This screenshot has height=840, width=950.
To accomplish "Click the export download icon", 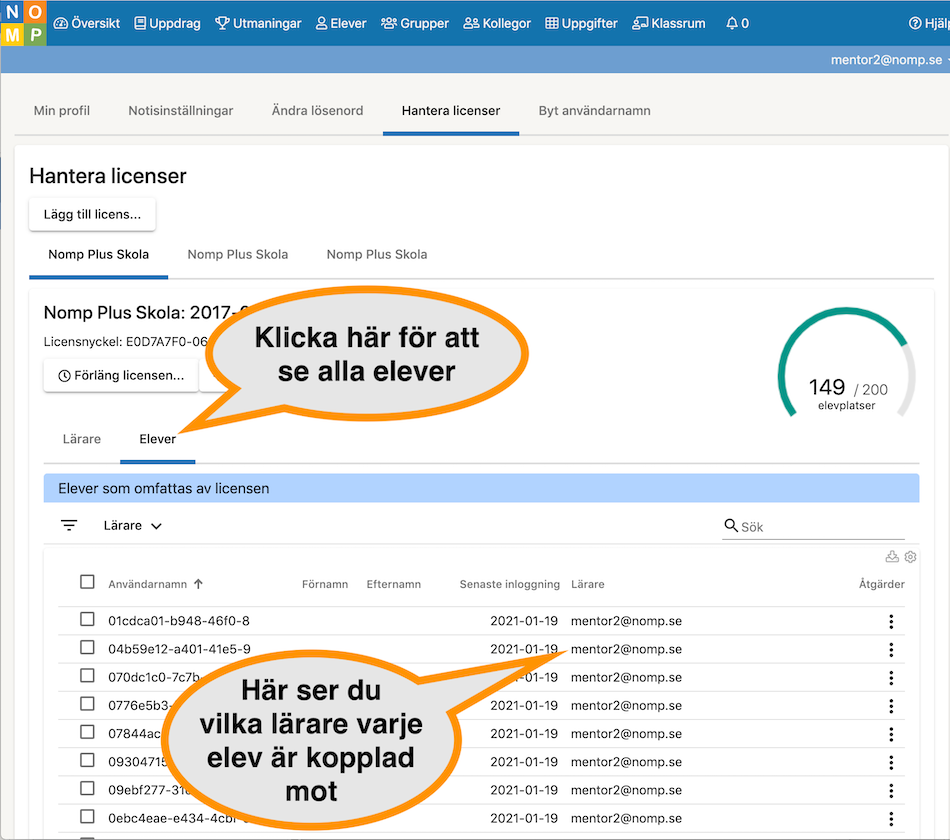I will click(x=892, y=556).
